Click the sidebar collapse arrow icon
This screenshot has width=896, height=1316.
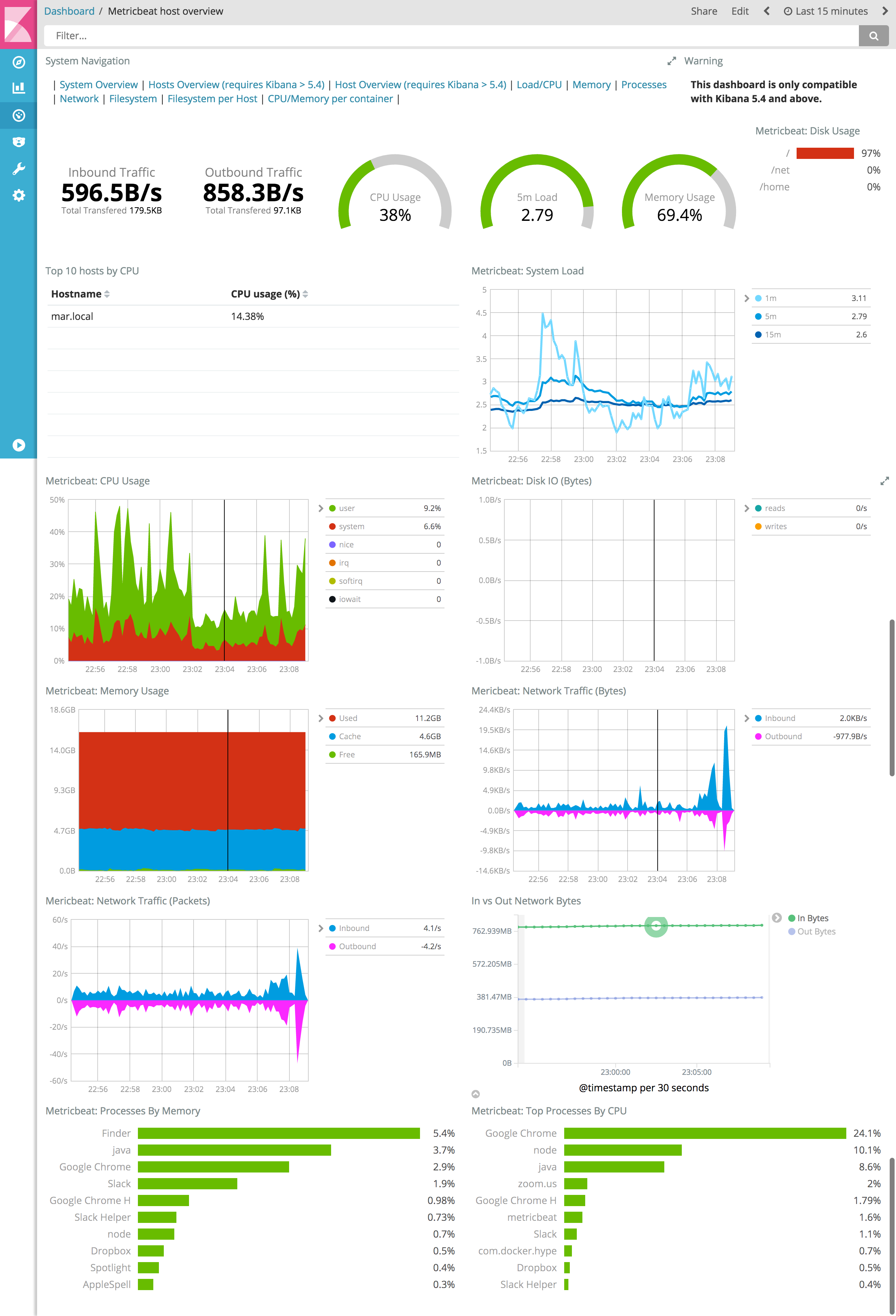click(19, 445)
